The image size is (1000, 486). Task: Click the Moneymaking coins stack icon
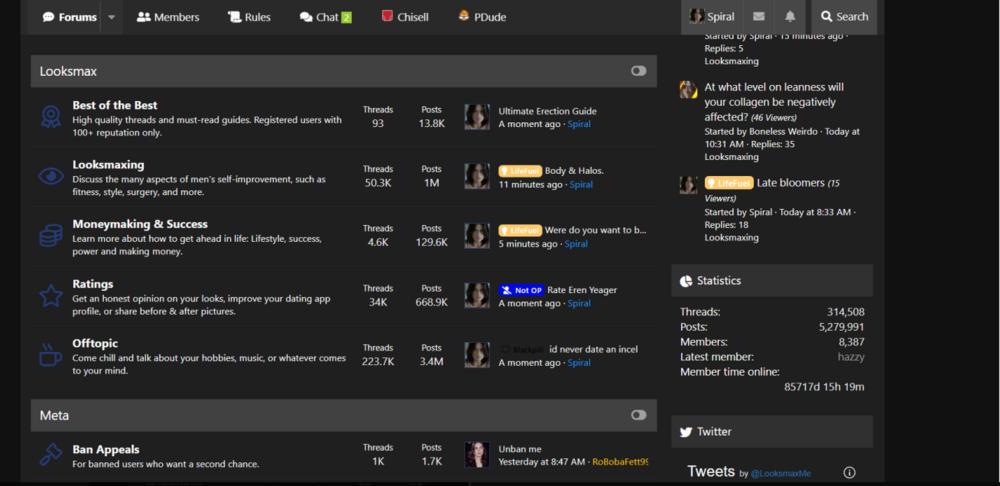click(50, 236)
